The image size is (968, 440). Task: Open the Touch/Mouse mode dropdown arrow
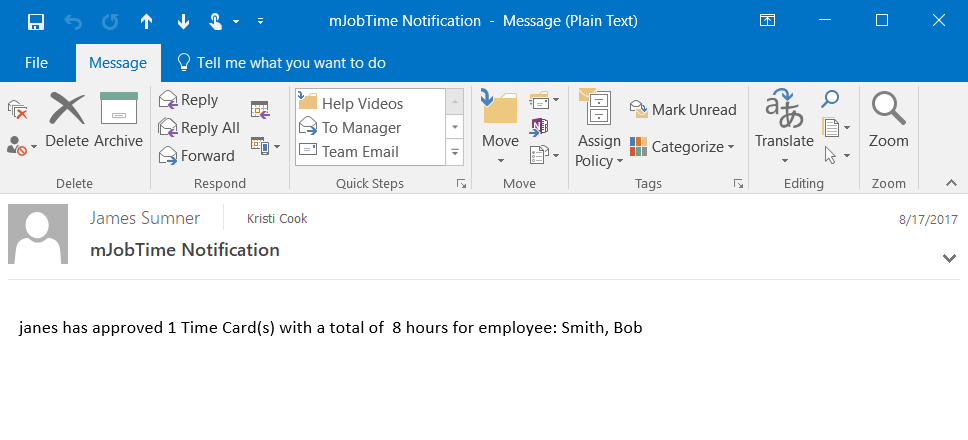click(x=236, y=22)
